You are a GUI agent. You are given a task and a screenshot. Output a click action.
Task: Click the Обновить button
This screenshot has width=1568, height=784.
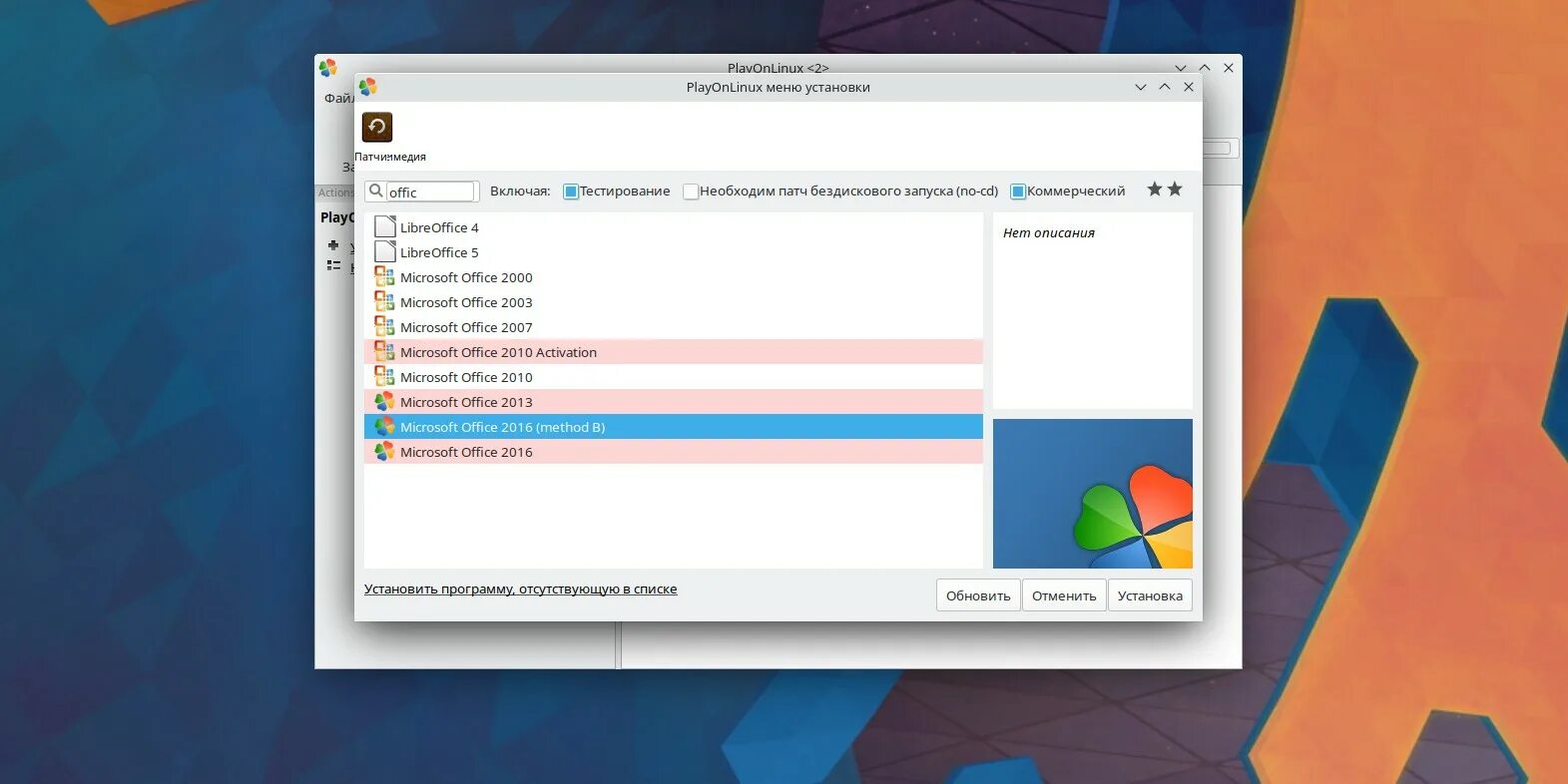coord(978,595)
